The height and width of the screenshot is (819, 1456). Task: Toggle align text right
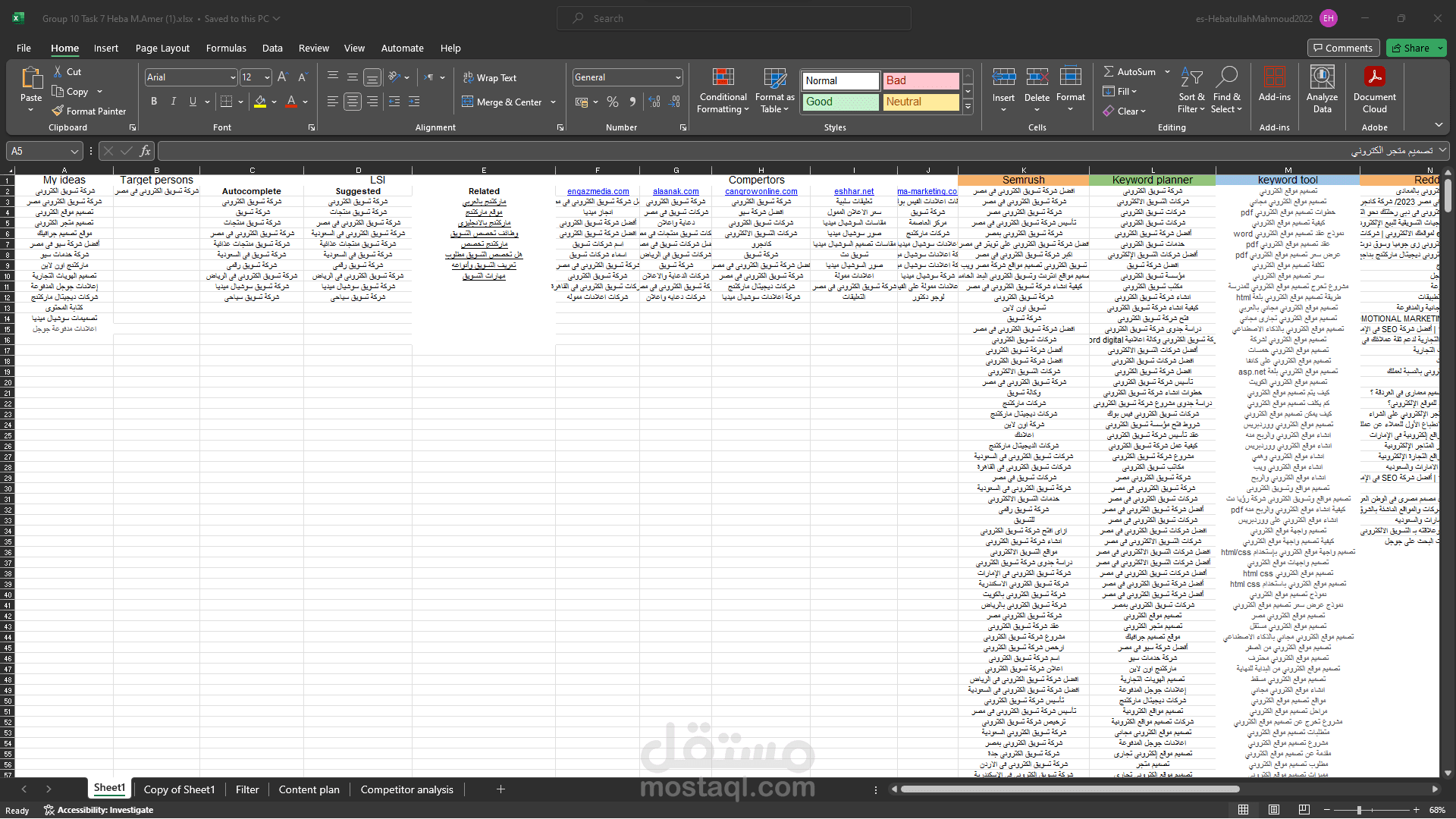coord(372,102)
